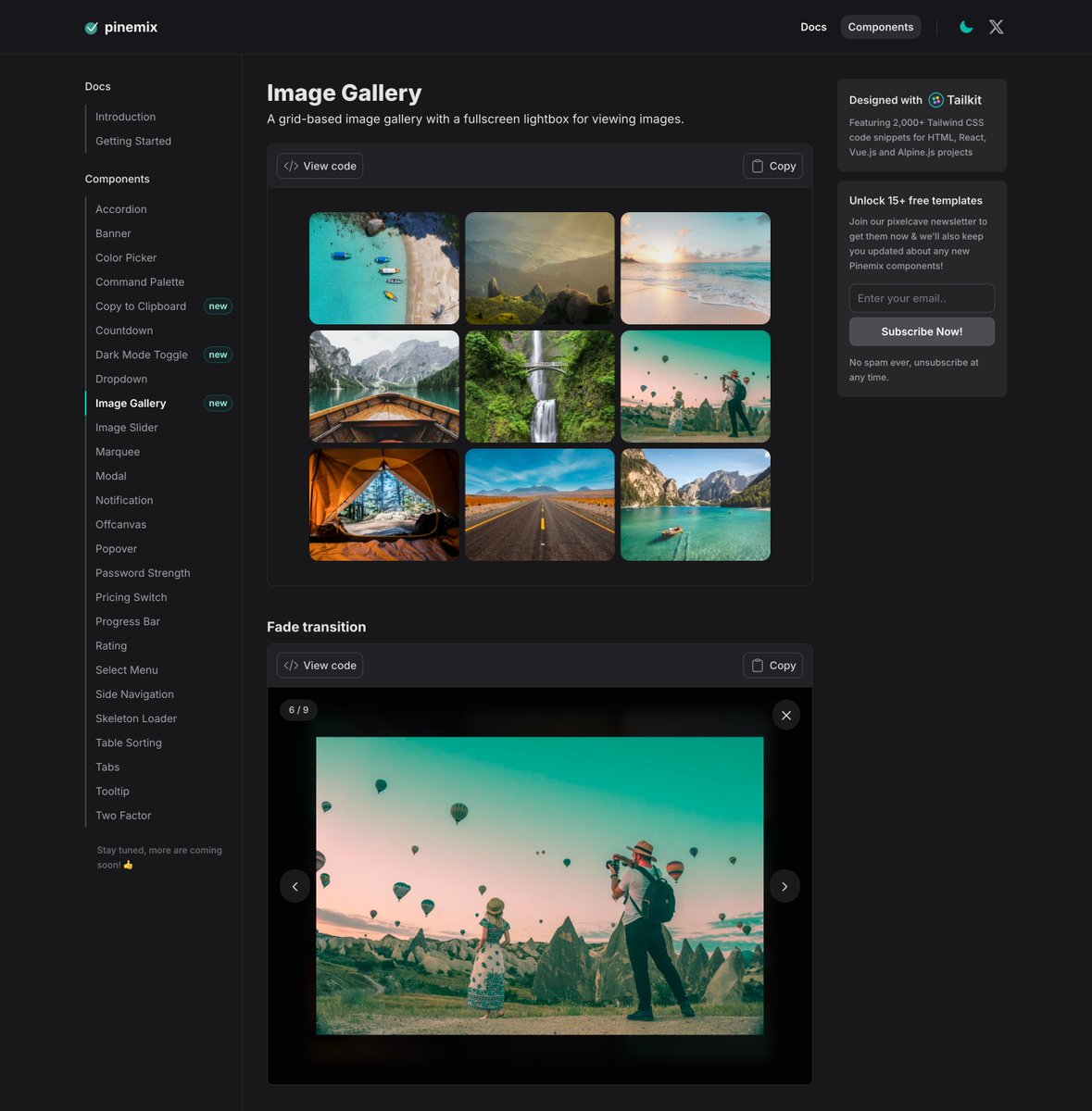The image size is (1092, 1111).
Task: Select Marquee in the sidebar
Action: click(x=118, y=452)
